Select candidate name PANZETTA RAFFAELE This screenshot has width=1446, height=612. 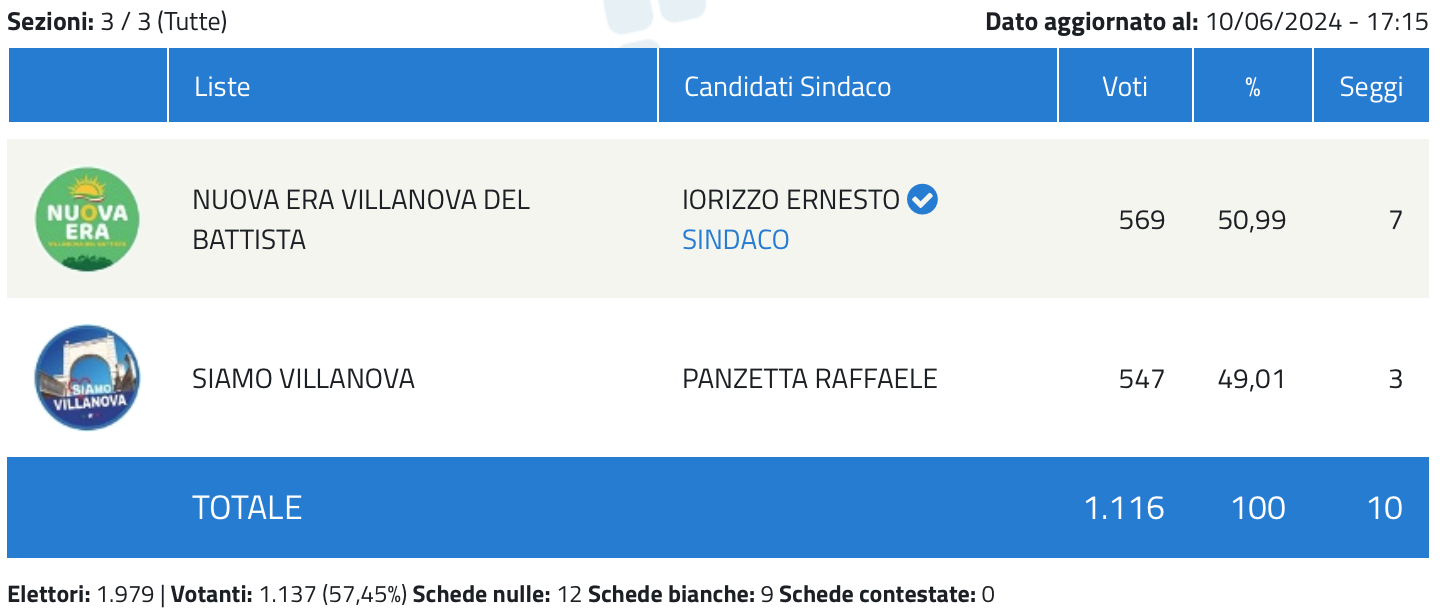point(810,379)
